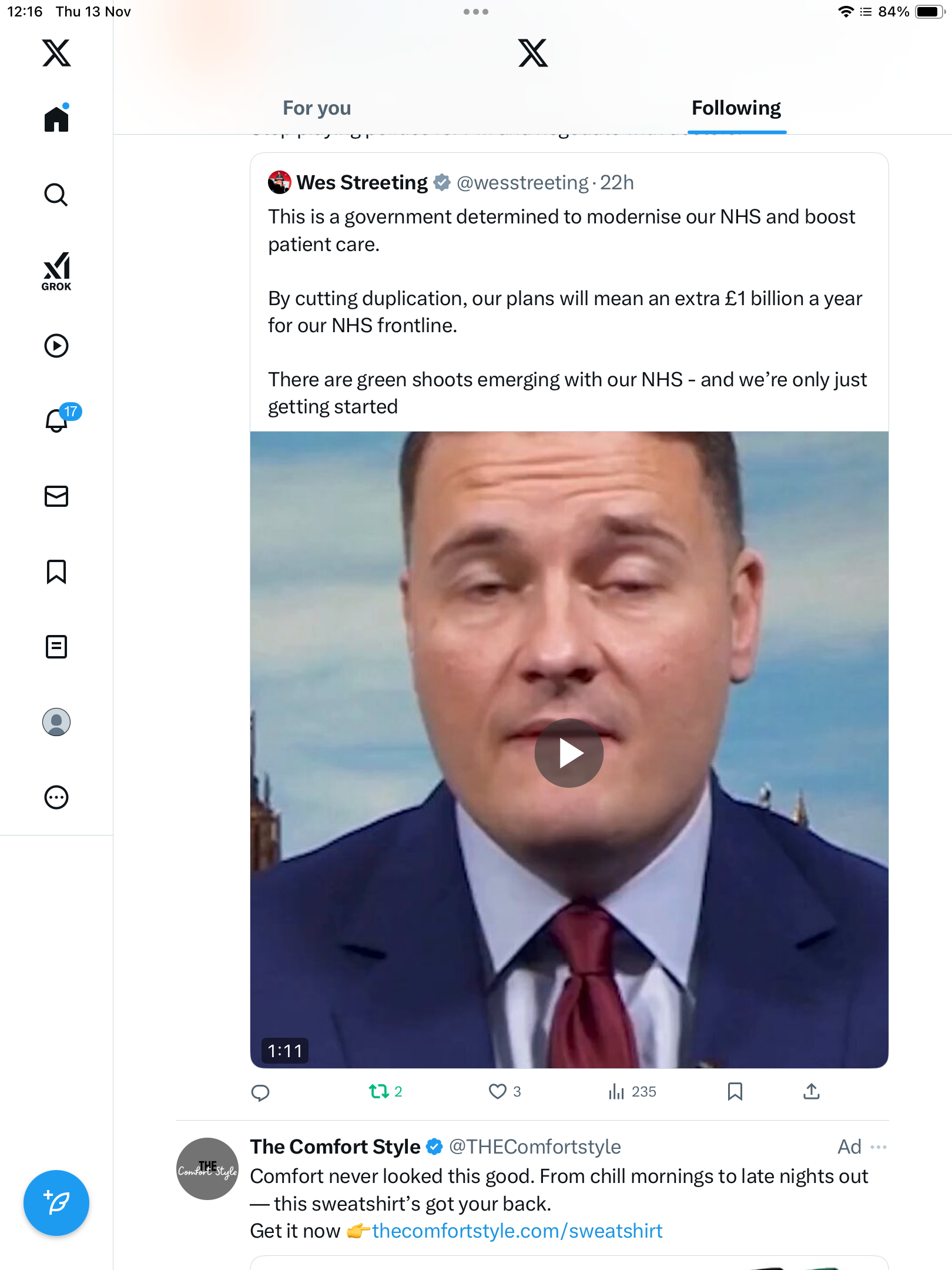Toggle bookmark on Wes Streeting post

(735, 1092)
